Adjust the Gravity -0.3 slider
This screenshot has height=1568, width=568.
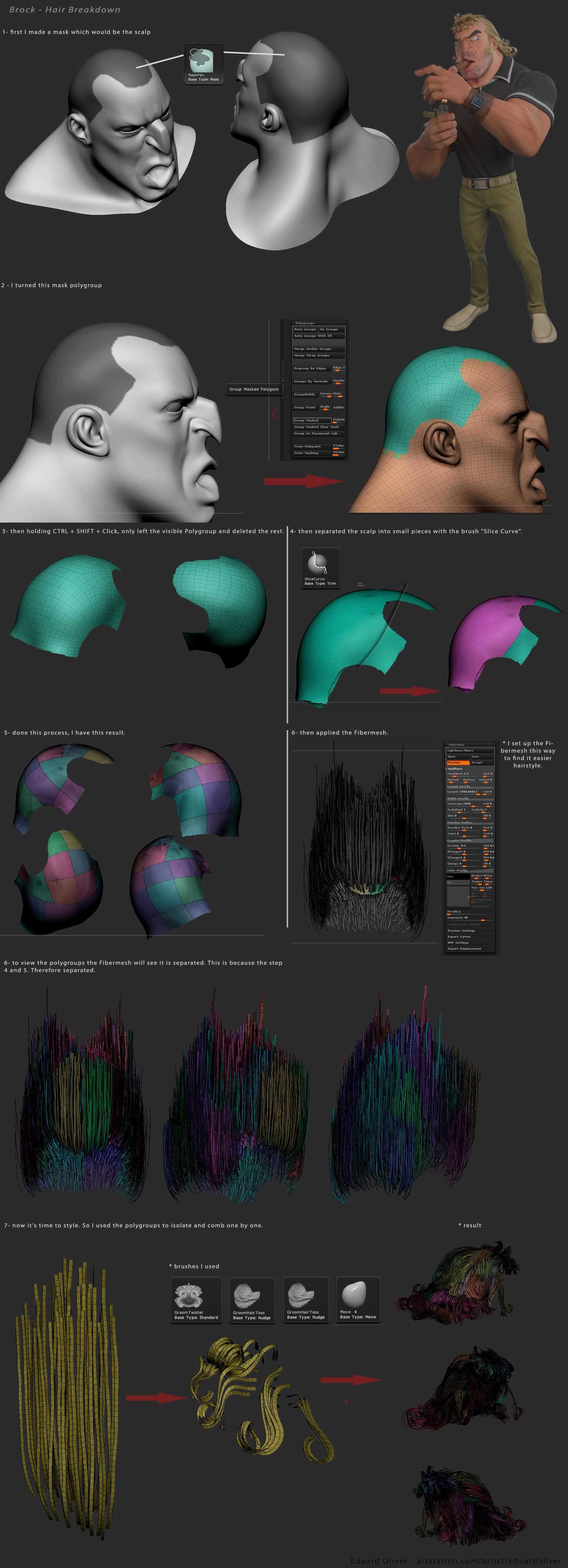coord(464,847)
